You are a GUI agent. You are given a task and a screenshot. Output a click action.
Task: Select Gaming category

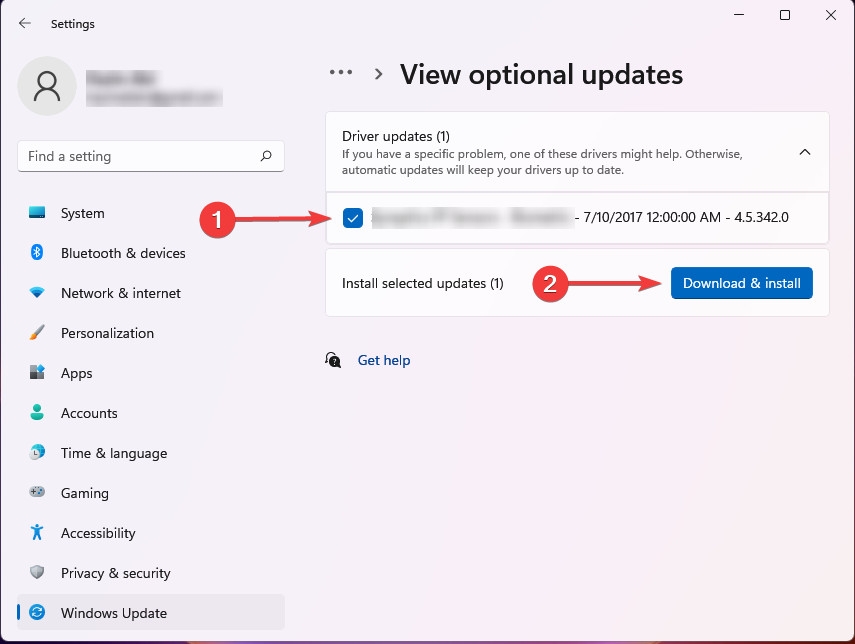click(150, 493)
